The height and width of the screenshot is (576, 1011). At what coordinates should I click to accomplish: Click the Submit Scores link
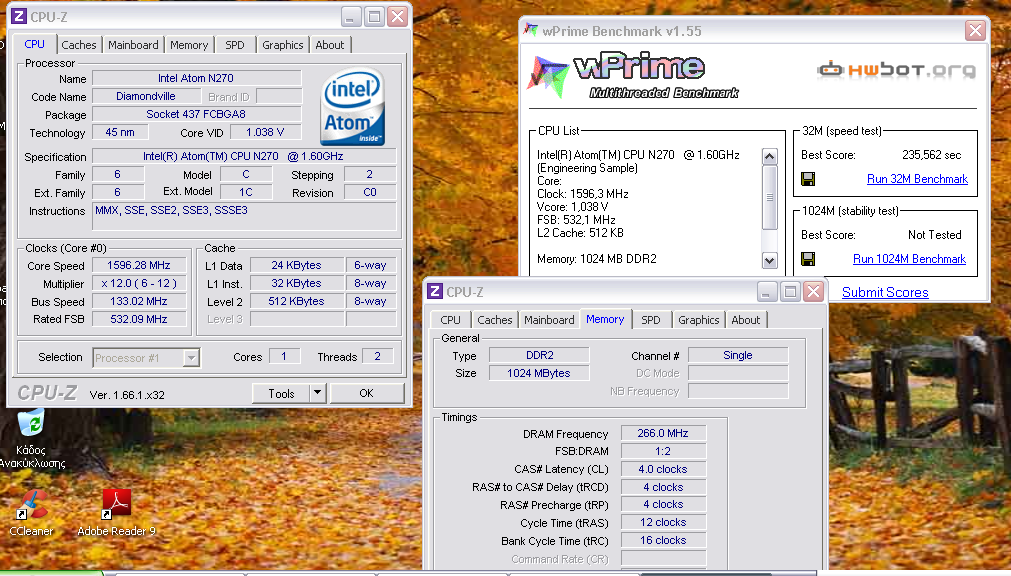(885, 292)
